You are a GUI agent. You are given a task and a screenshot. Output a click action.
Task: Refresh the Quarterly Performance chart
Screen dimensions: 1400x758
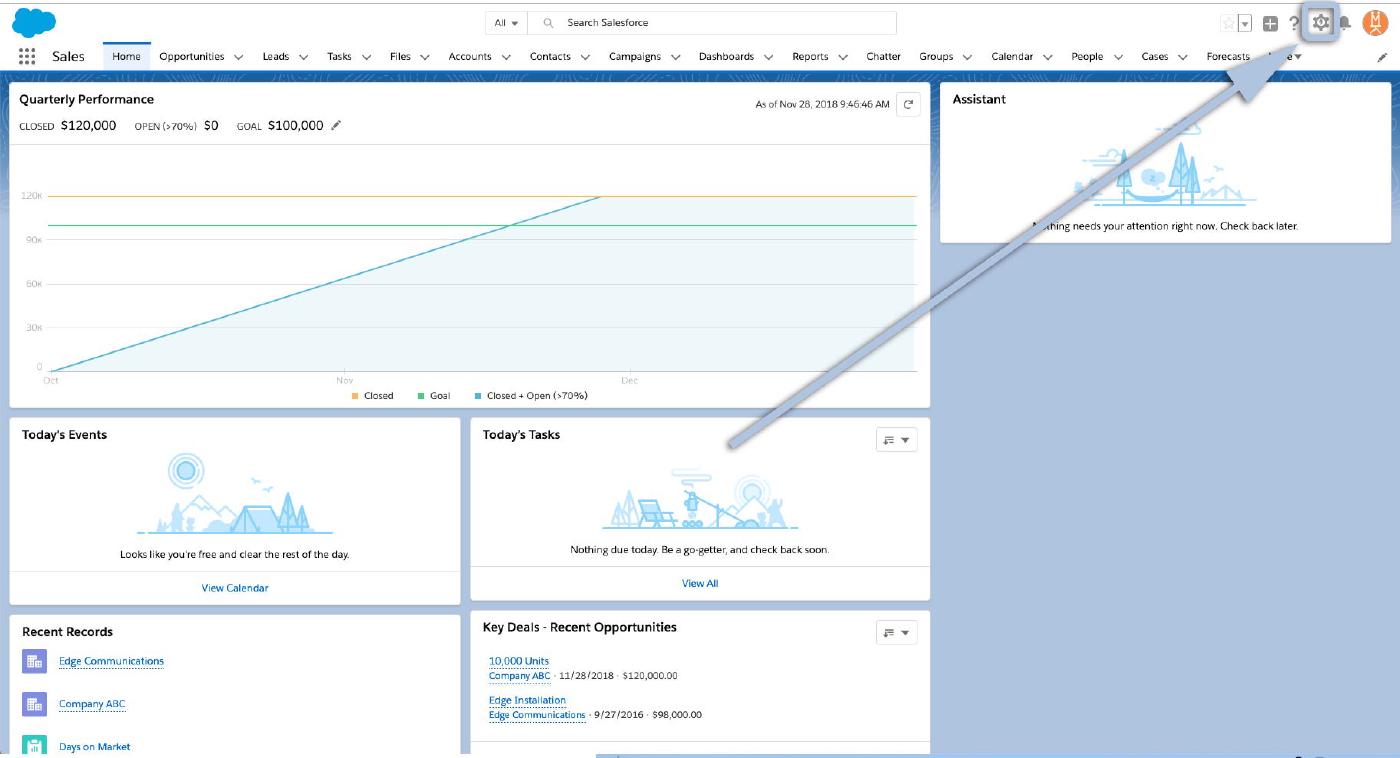[x=908, y=104]
